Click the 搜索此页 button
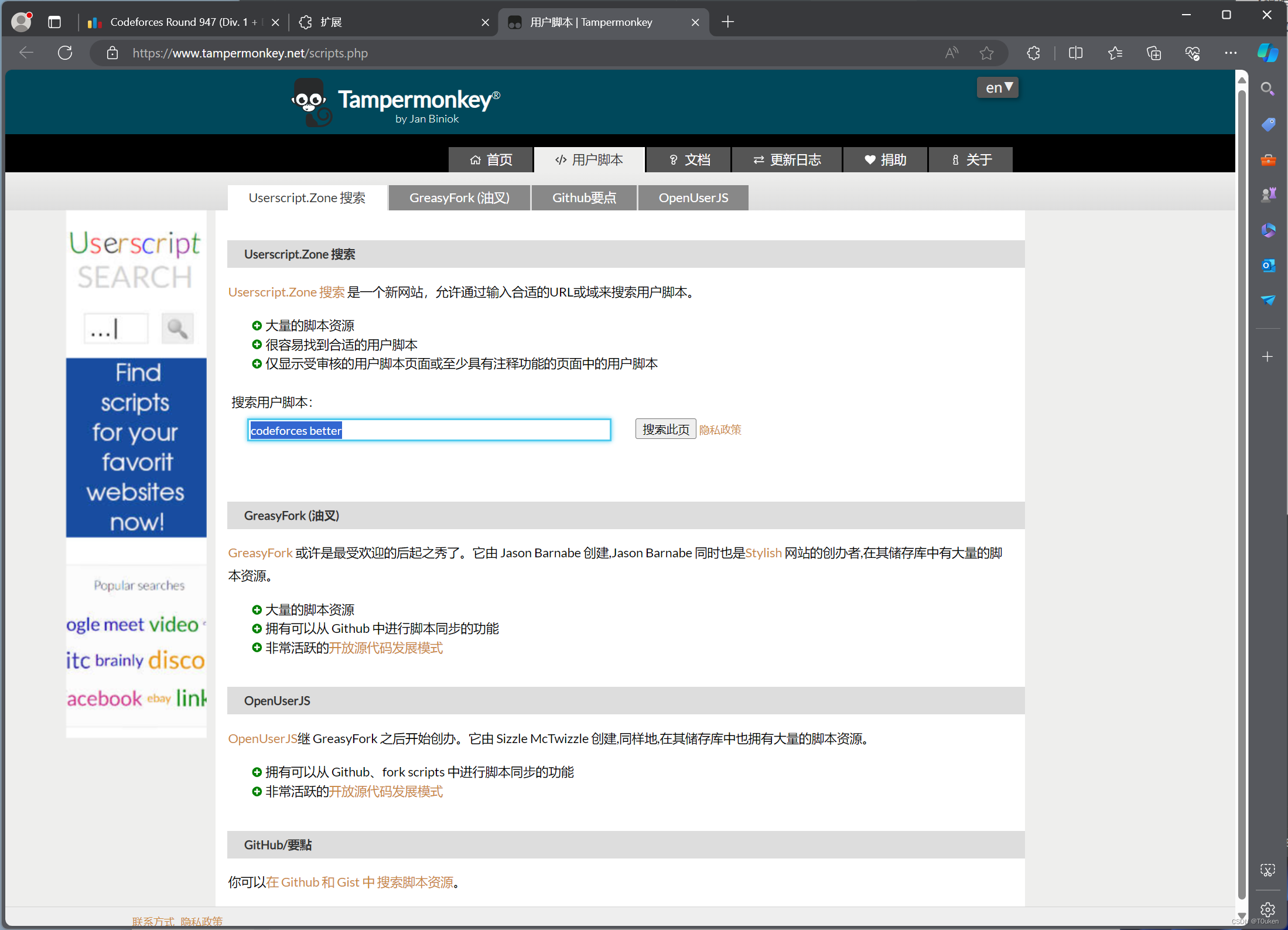 [x=665, y=430]
